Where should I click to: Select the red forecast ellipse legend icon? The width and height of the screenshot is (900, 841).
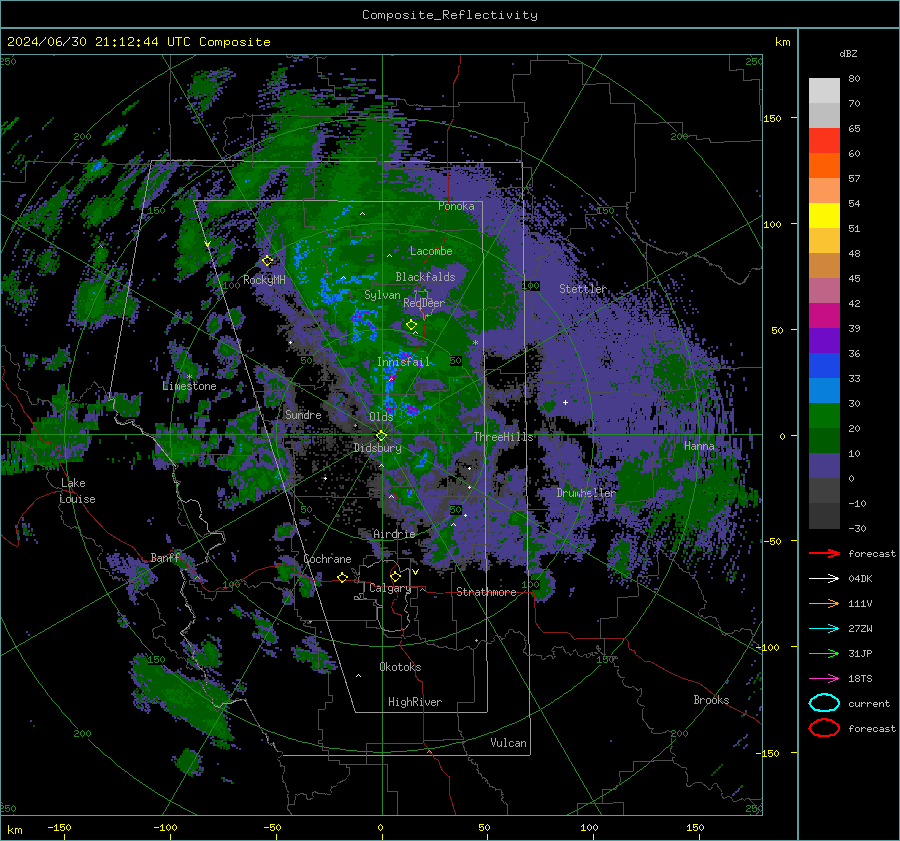[824, 728]
